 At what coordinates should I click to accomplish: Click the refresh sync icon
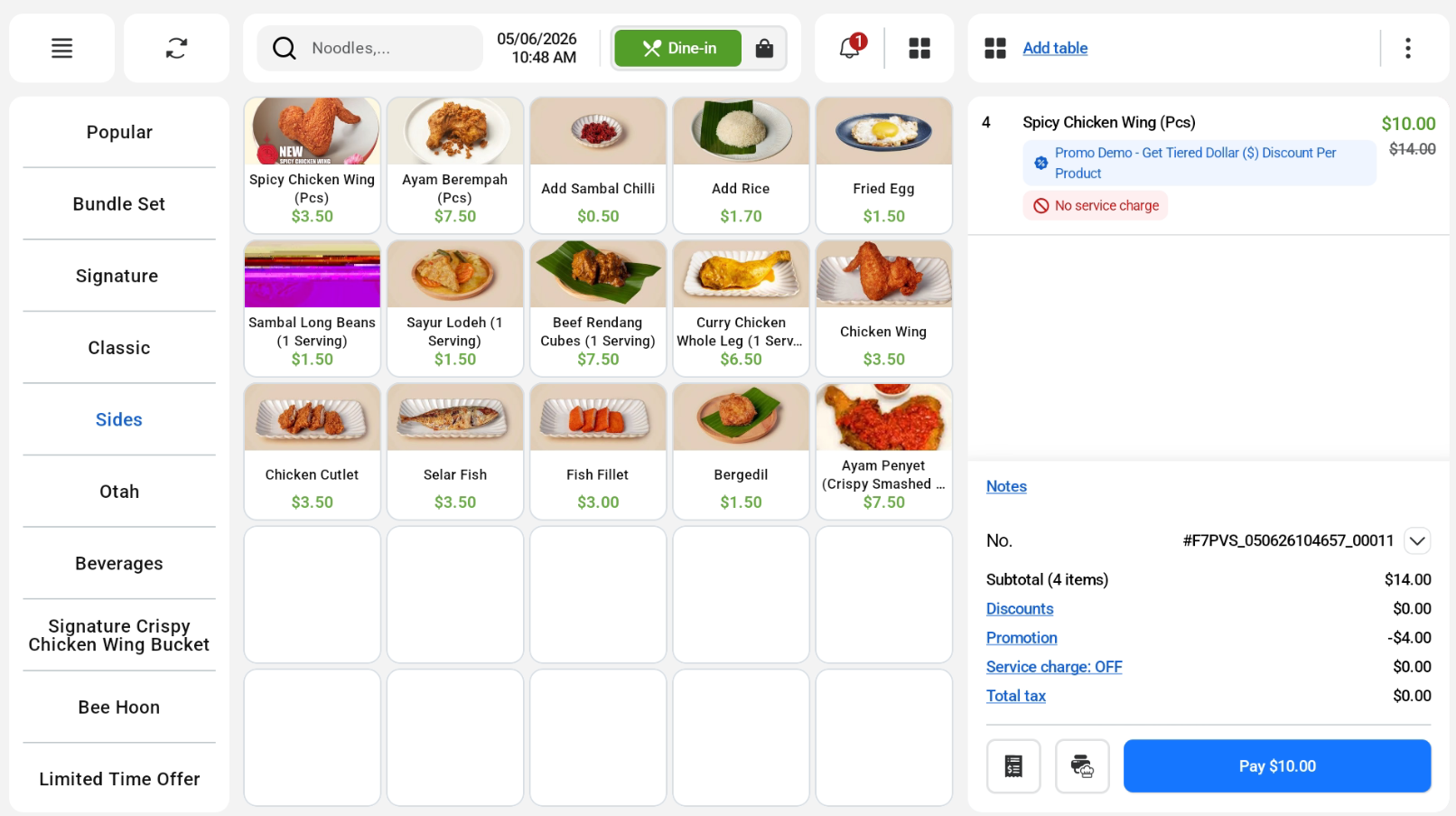(x=176, y=48)
